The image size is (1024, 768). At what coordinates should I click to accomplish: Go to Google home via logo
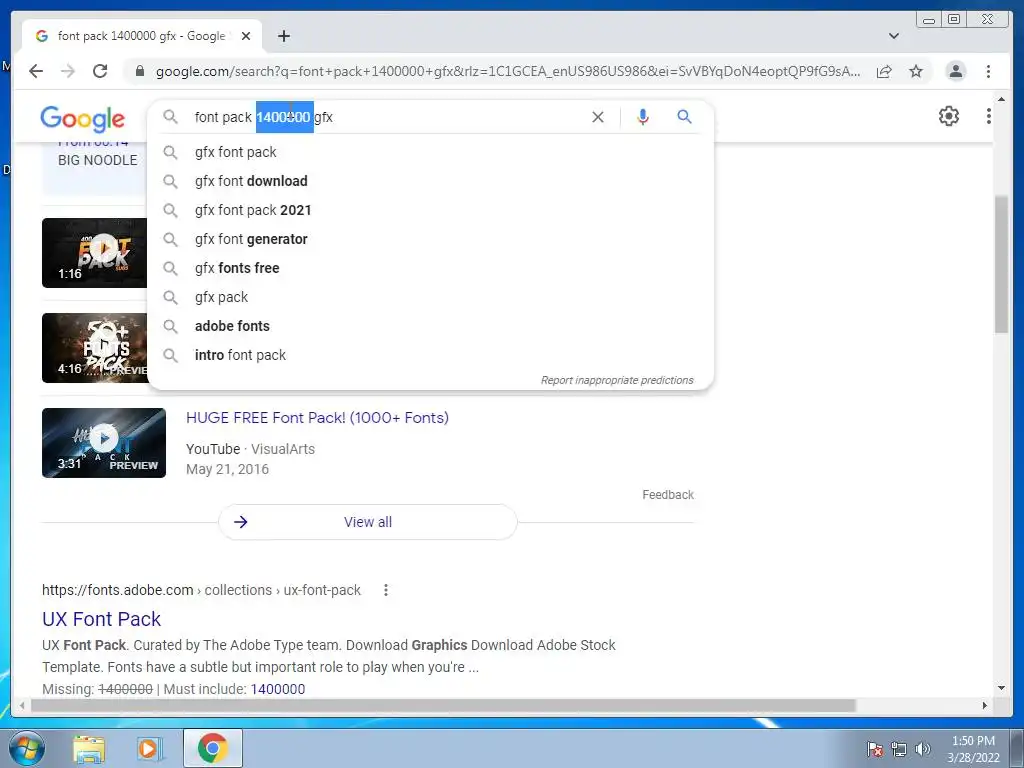tap(82, 119)
